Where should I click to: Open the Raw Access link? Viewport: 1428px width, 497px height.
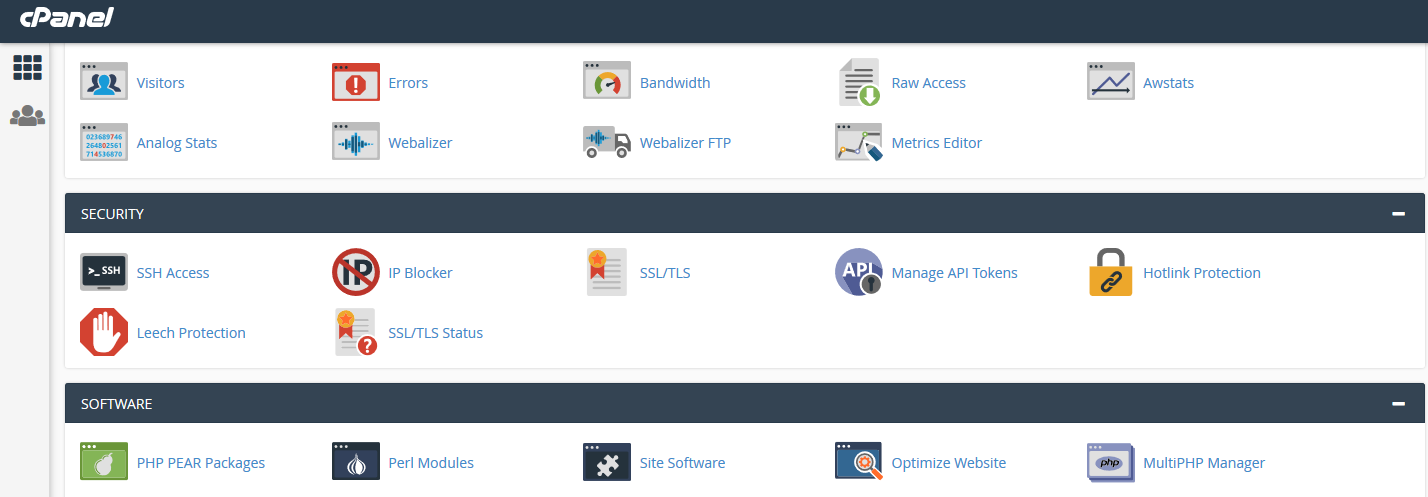click(929, 83)
